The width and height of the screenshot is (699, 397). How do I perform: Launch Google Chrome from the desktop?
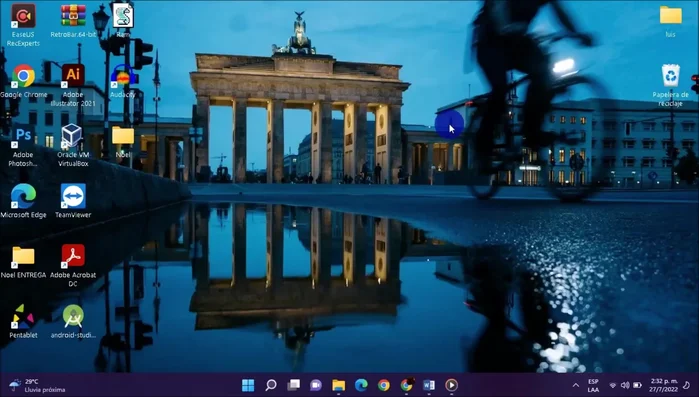tap(23, 81)
